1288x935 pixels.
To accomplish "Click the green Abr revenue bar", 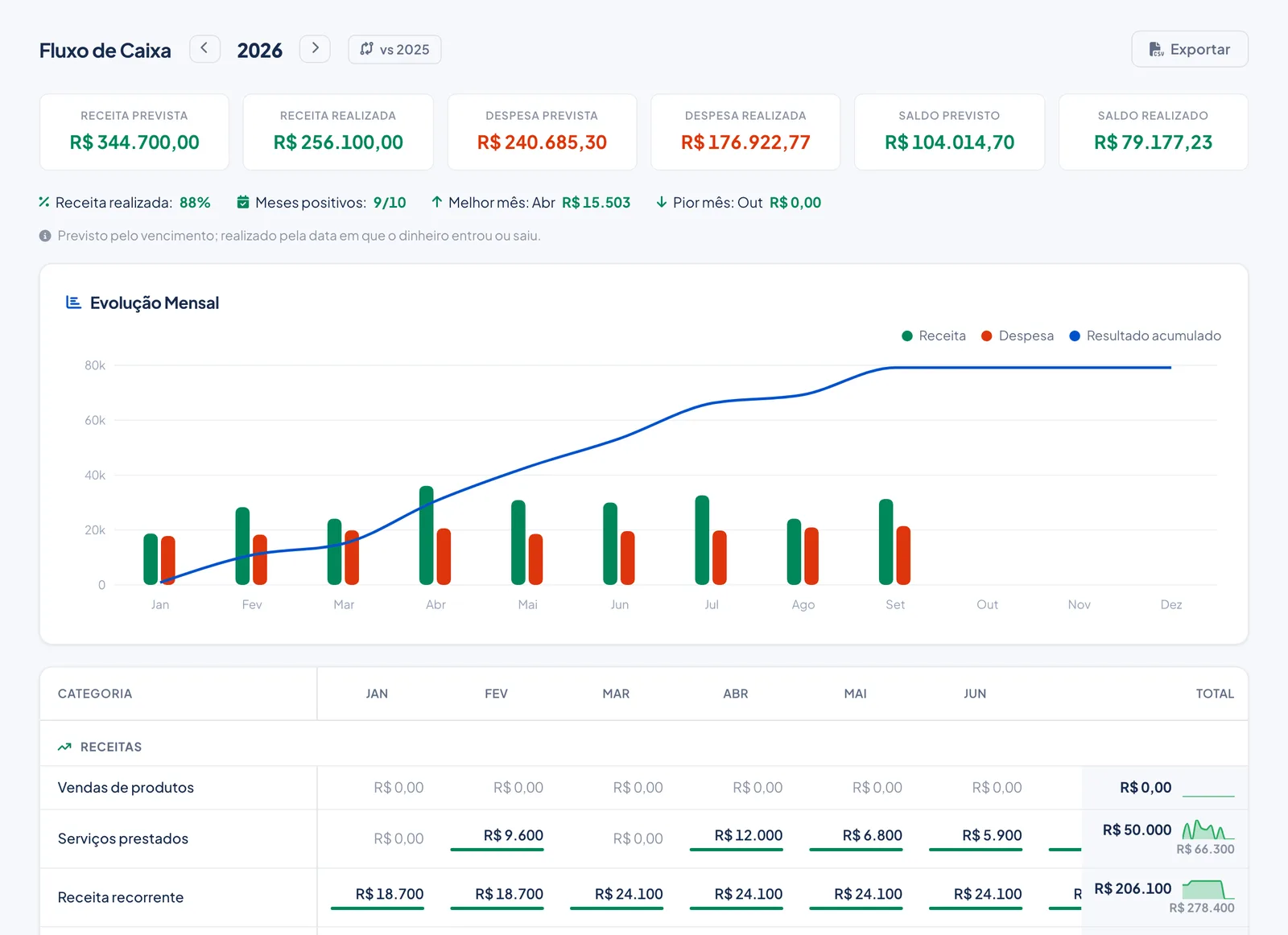I will (427, 535).
